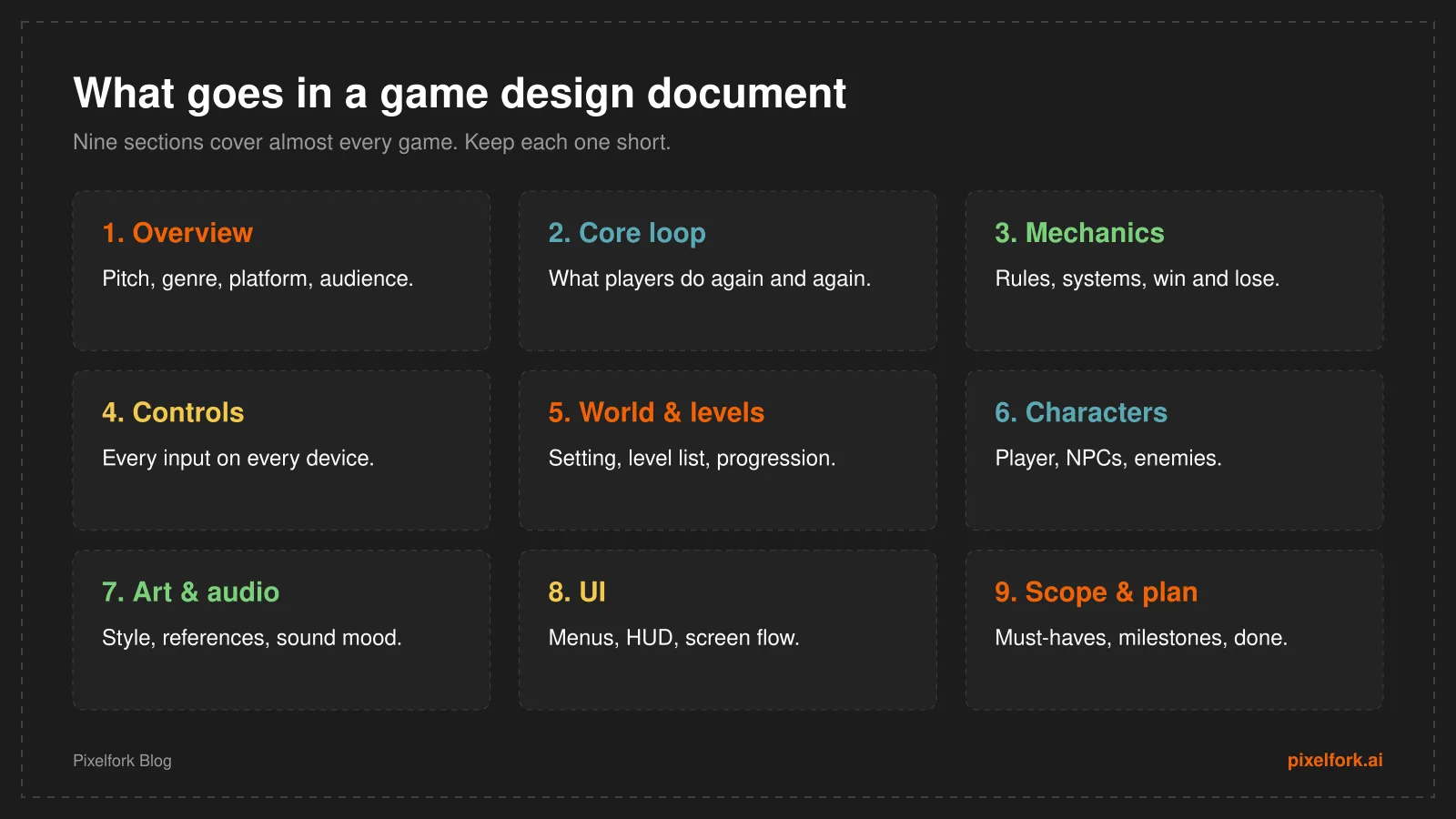Click "What players do again and again."
Viewport: 1456px width, 819px height.
[710, 279]
